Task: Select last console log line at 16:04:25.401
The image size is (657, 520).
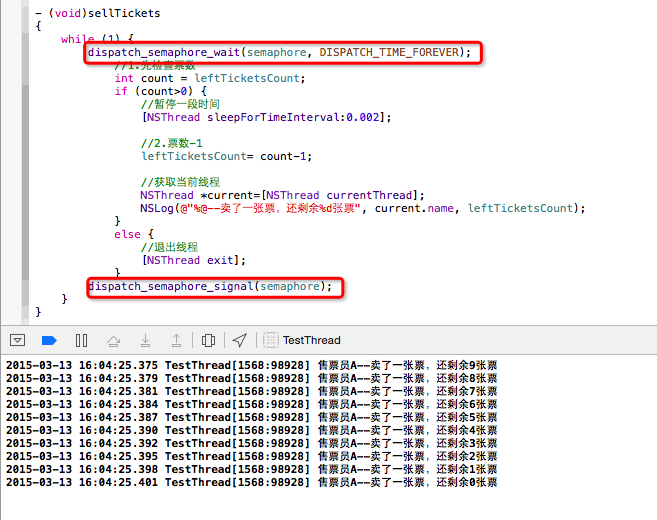Action: 251,482
